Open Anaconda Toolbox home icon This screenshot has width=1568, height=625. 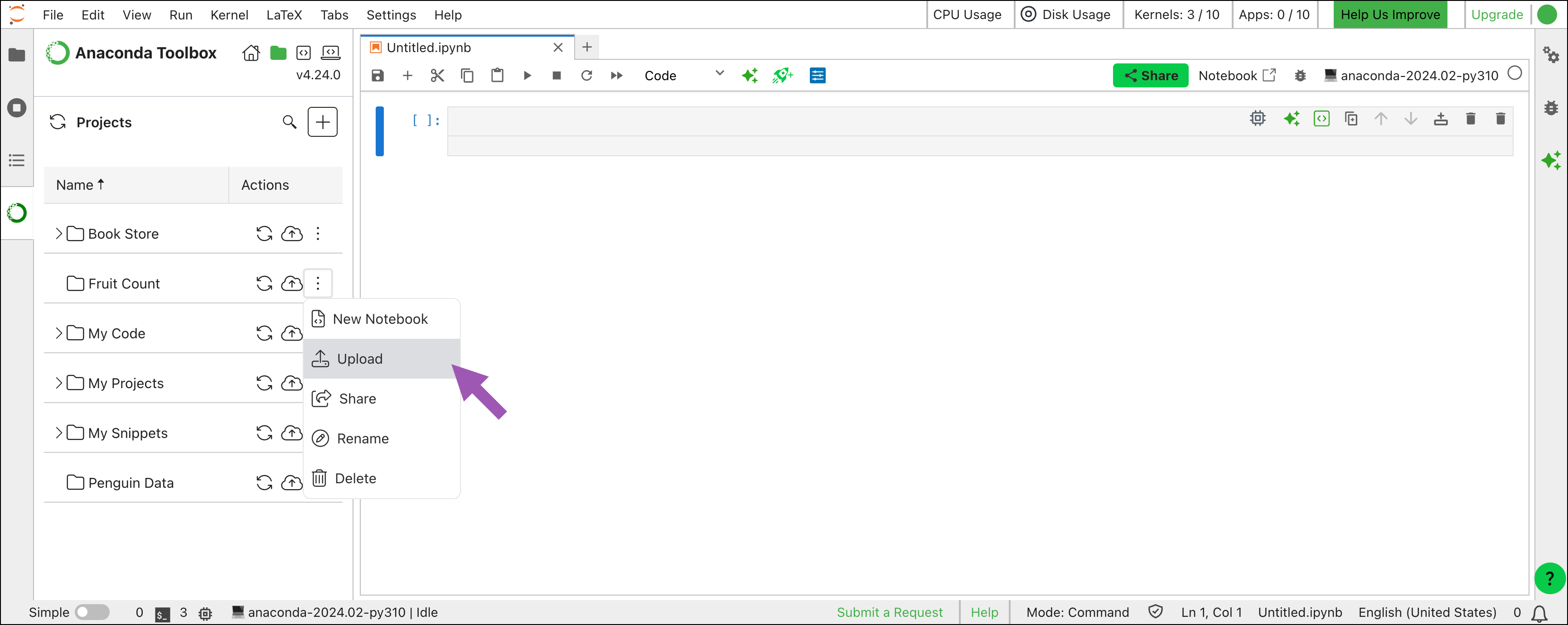tap(251, 53)
